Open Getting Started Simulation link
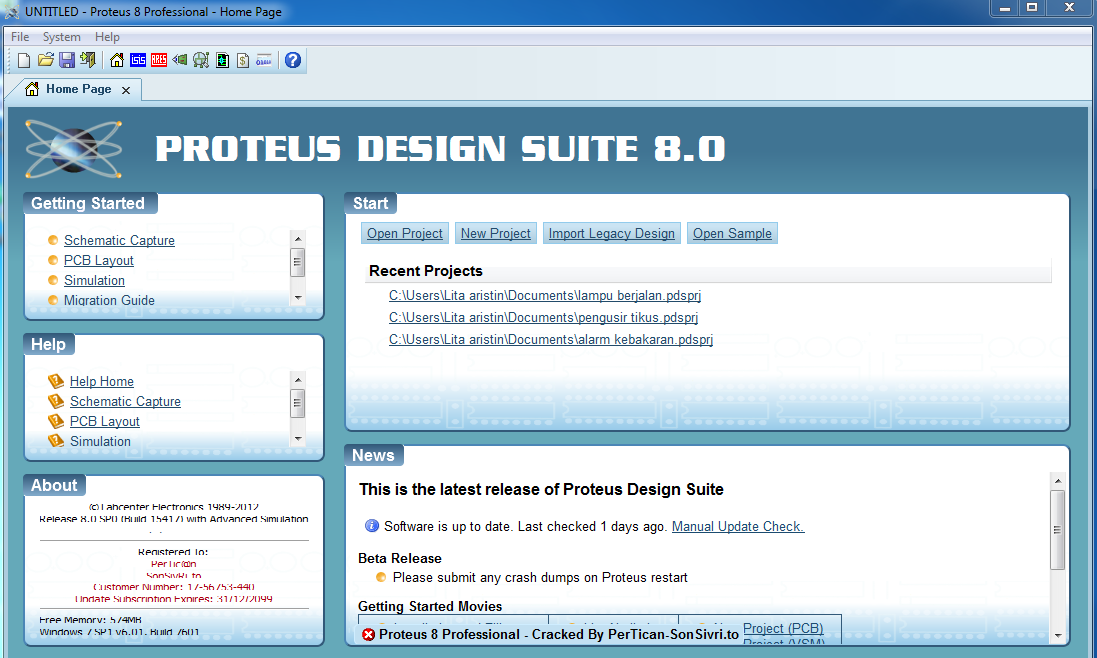1097x658 pixels. point(94,280)
